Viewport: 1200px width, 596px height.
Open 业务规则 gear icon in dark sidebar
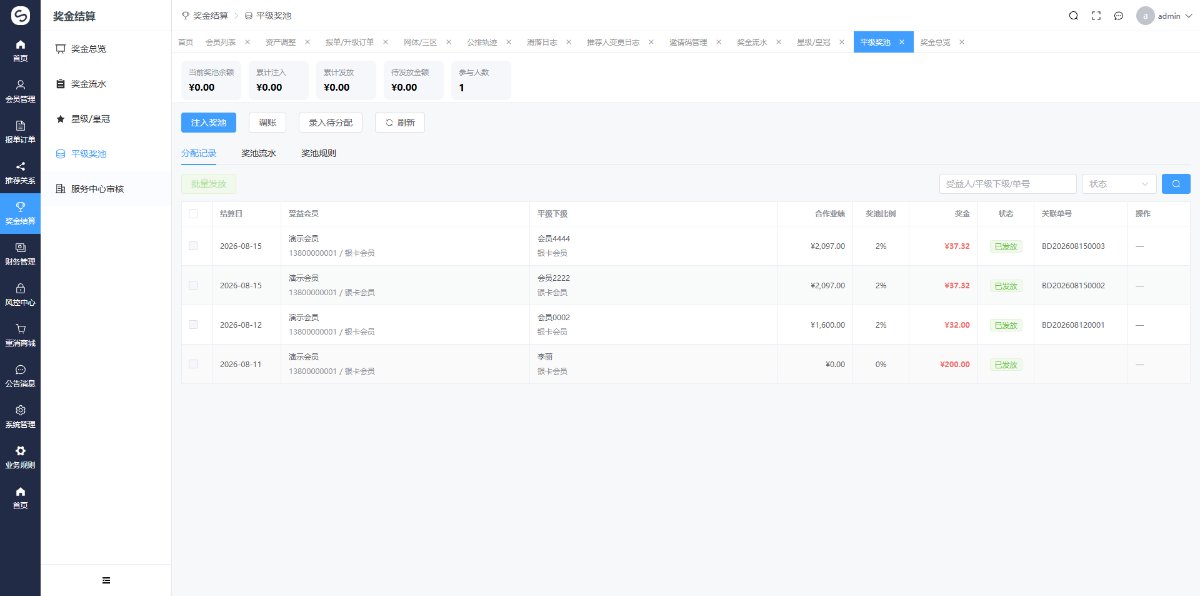pos(20,450)
